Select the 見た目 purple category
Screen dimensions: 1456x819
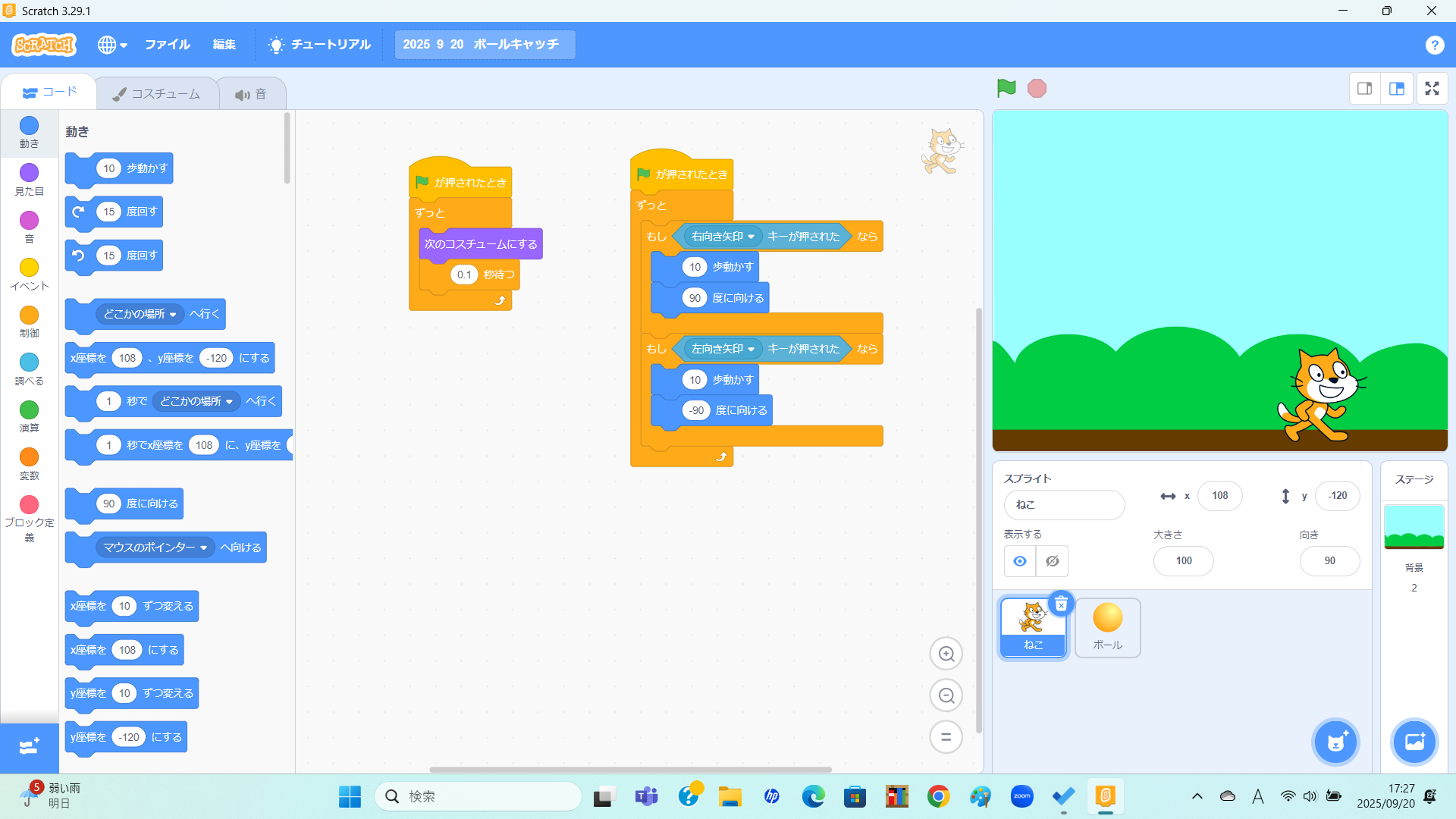click(x=29, y=180)
